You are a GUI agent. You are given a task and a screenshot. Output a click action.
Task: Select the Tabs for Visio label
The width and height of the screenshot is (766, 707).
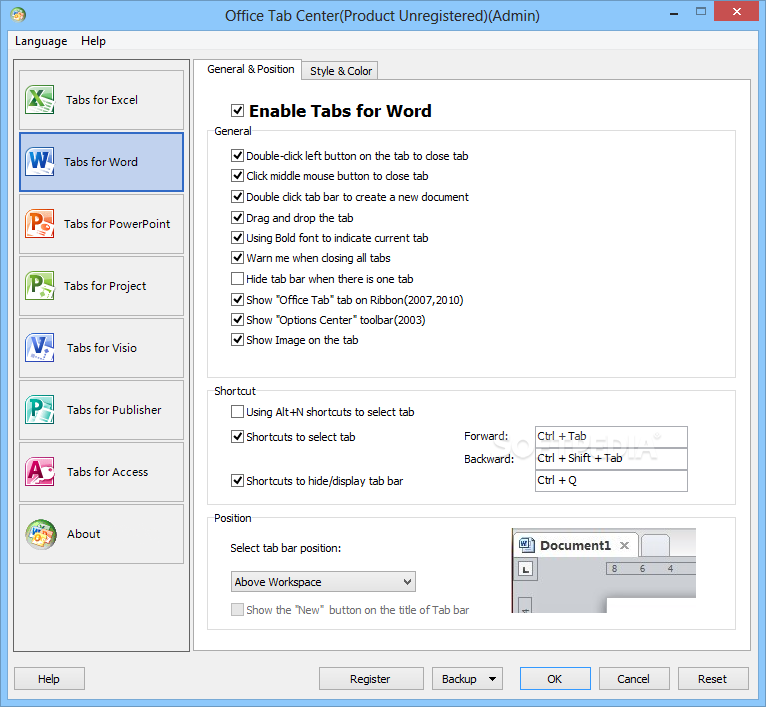(102, 348)
